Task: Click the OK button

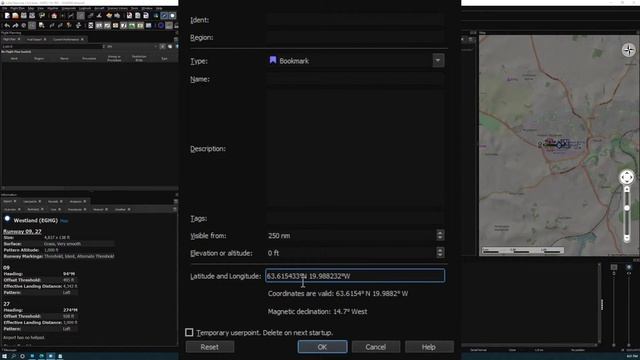Action: coord(322,347)
